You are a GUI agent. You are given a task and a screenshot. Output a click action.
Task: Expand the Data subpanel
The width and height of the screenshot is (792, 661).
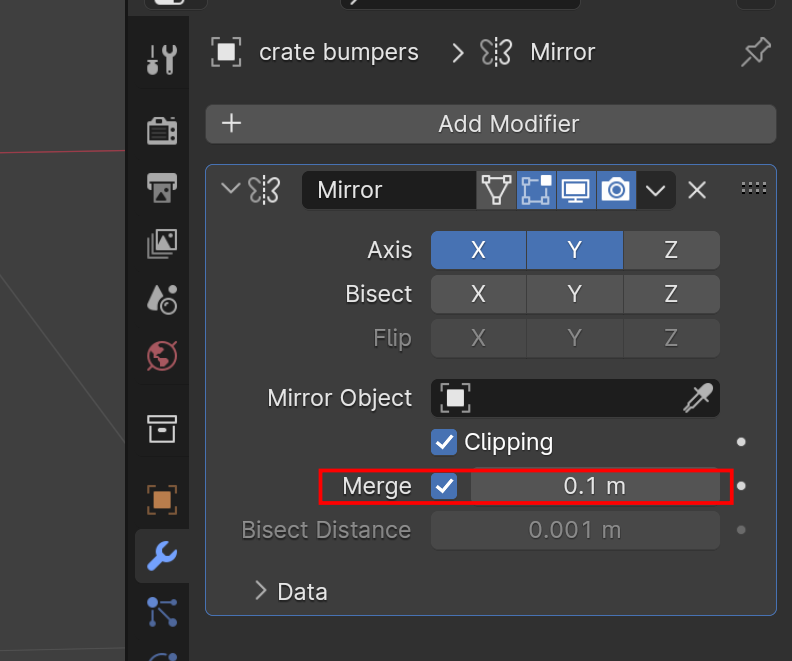pyautogui.click(x=261, y=591)
